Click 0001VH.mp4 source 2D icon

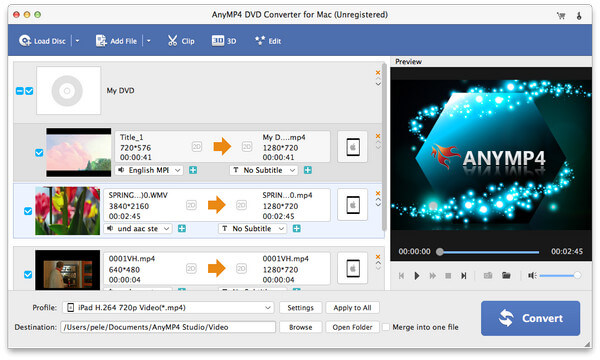pyautogui.click(x=191, y=269)
